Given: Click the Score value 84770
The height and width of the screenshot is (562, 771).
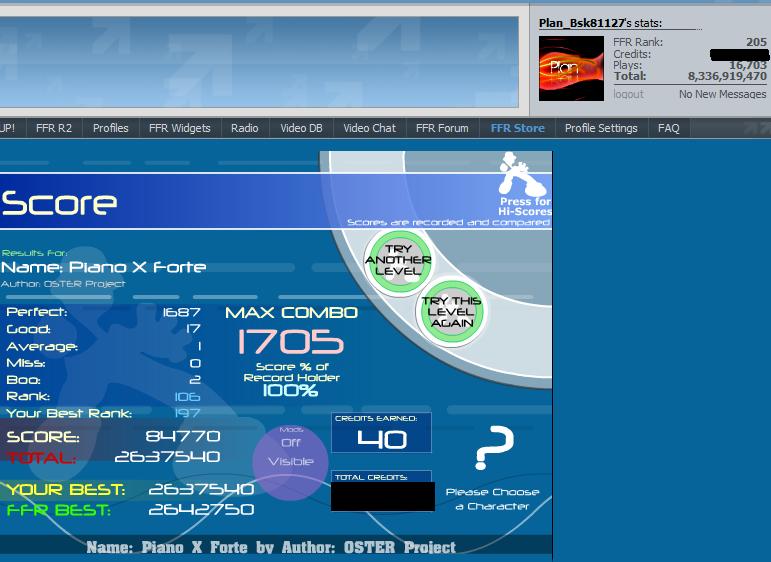Looking at the screenshot, I should 183,436.
